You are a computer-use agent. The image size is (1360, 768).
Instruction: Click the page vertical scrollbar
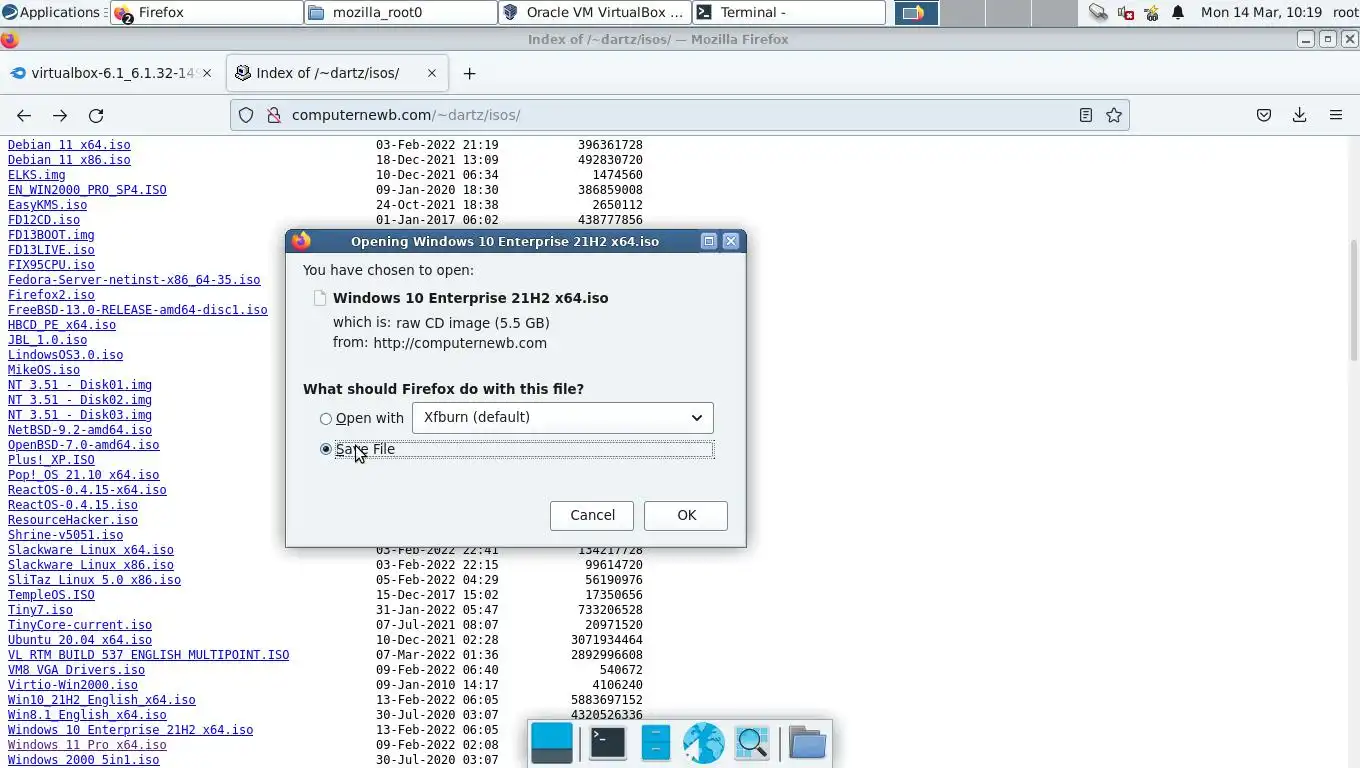pos(1354,300)
